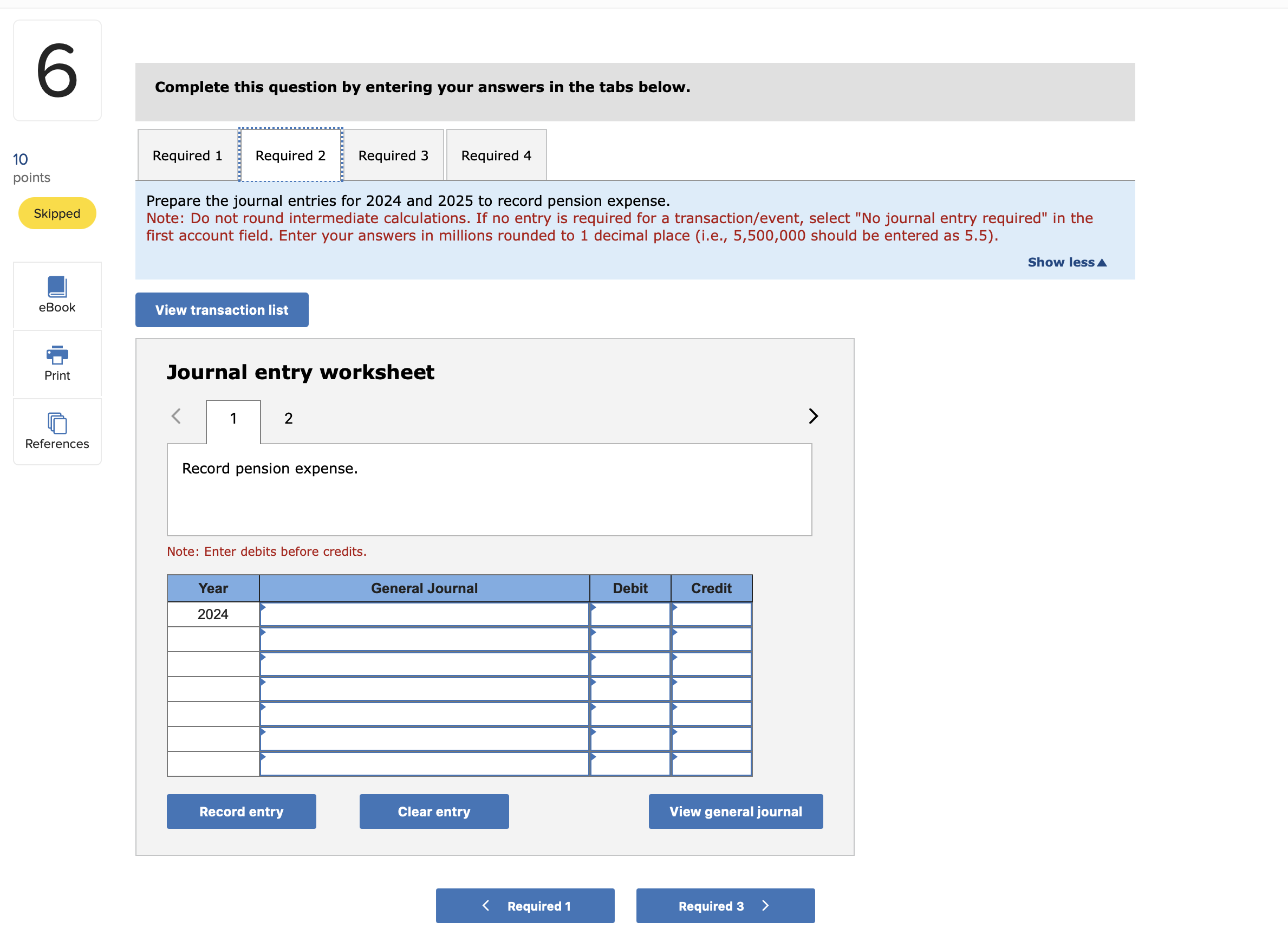Open View general journal
Viewport: 1288px width, 935px height.
(735, 811)
